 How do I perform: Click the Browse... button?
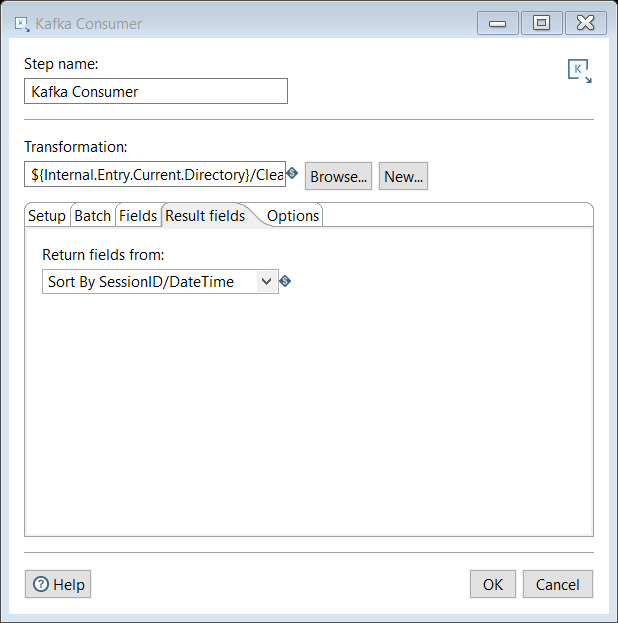tap(338, 176)
